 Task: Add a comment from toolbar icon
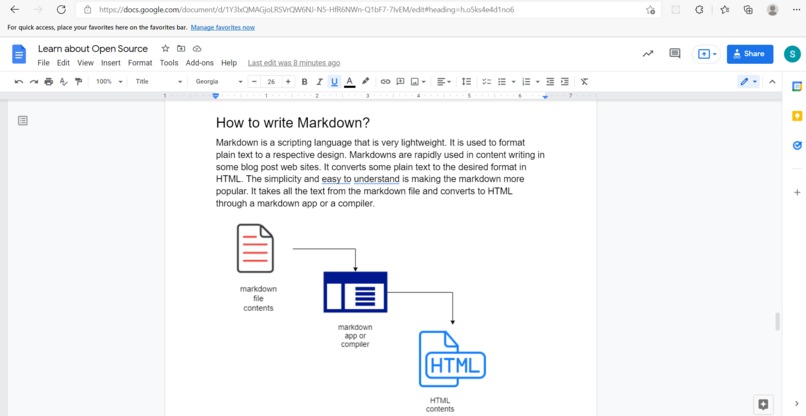(400, 82)
